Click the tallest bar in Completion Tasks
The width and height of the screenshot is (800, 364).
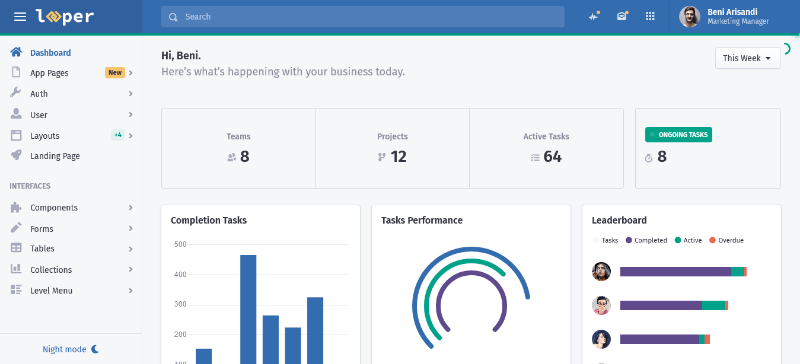[x=248, y=309]
